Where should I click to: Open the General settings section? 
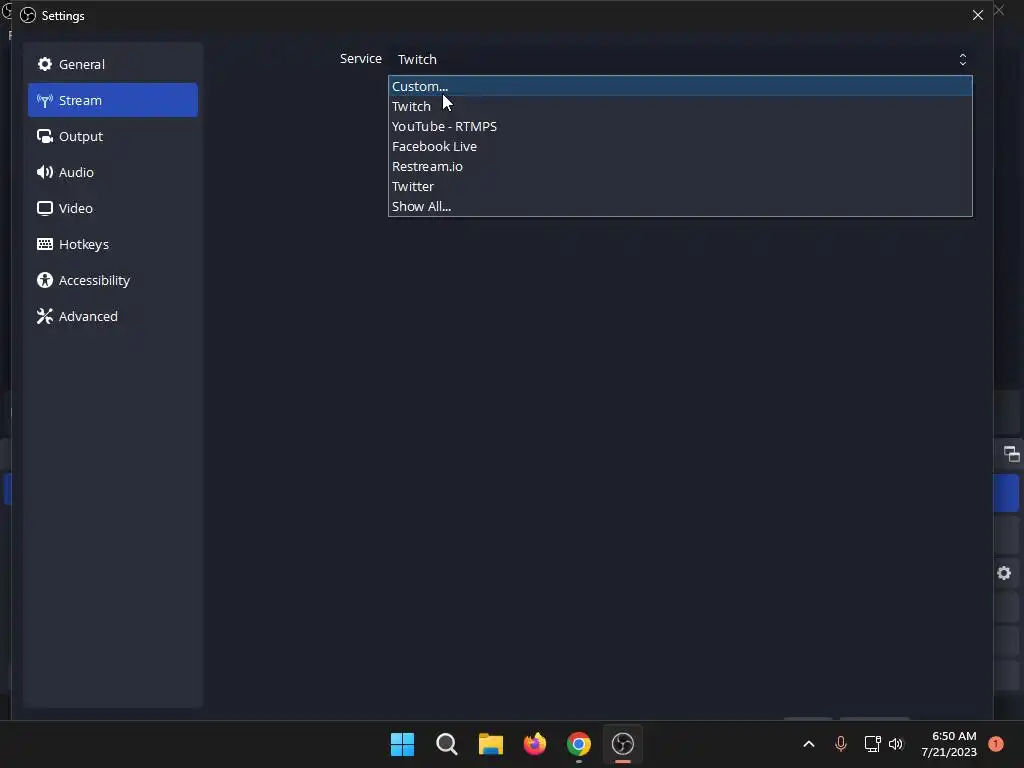112,64
